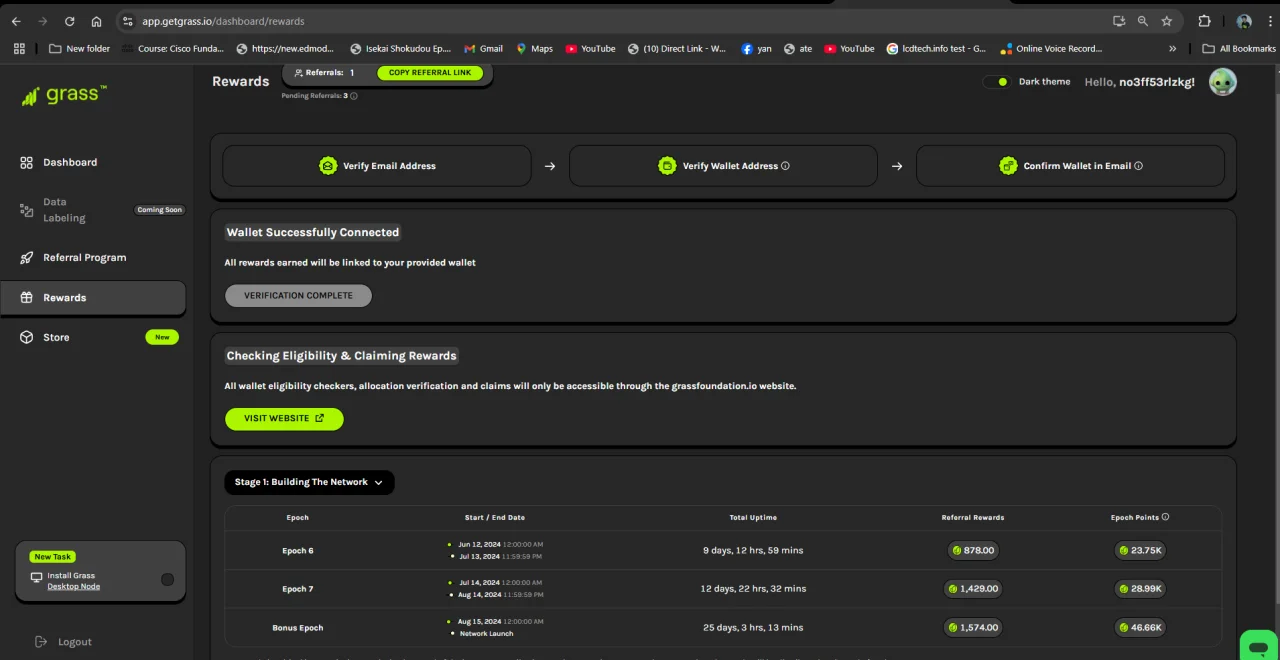The height and width of the screenshot is (660, 1280).
Task: Click the grass logo in sidebar
Action: coord(64,95)
